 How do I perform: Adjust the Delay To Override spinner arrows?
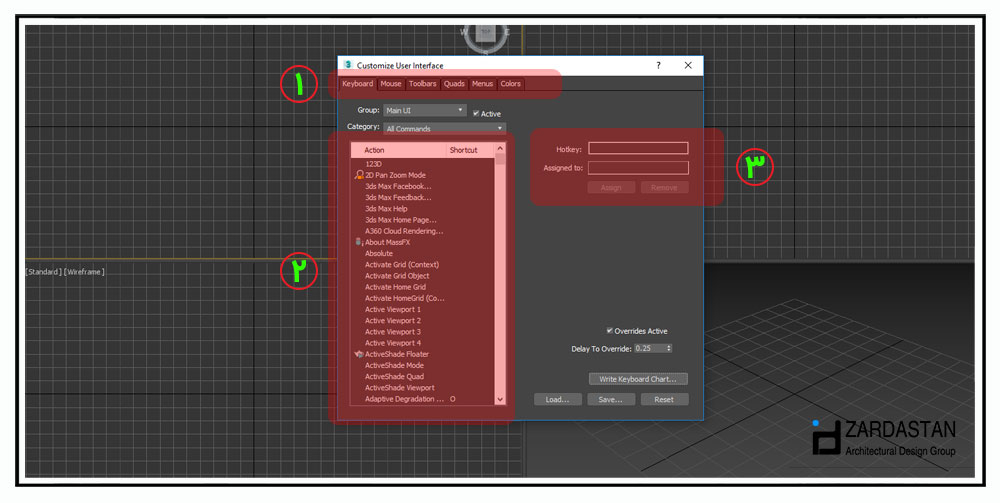[668, 348]
